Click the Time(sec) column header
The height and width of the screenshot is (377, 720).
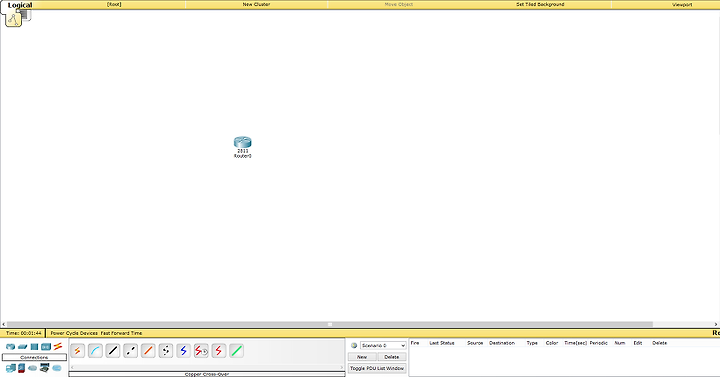pos(575,343)
